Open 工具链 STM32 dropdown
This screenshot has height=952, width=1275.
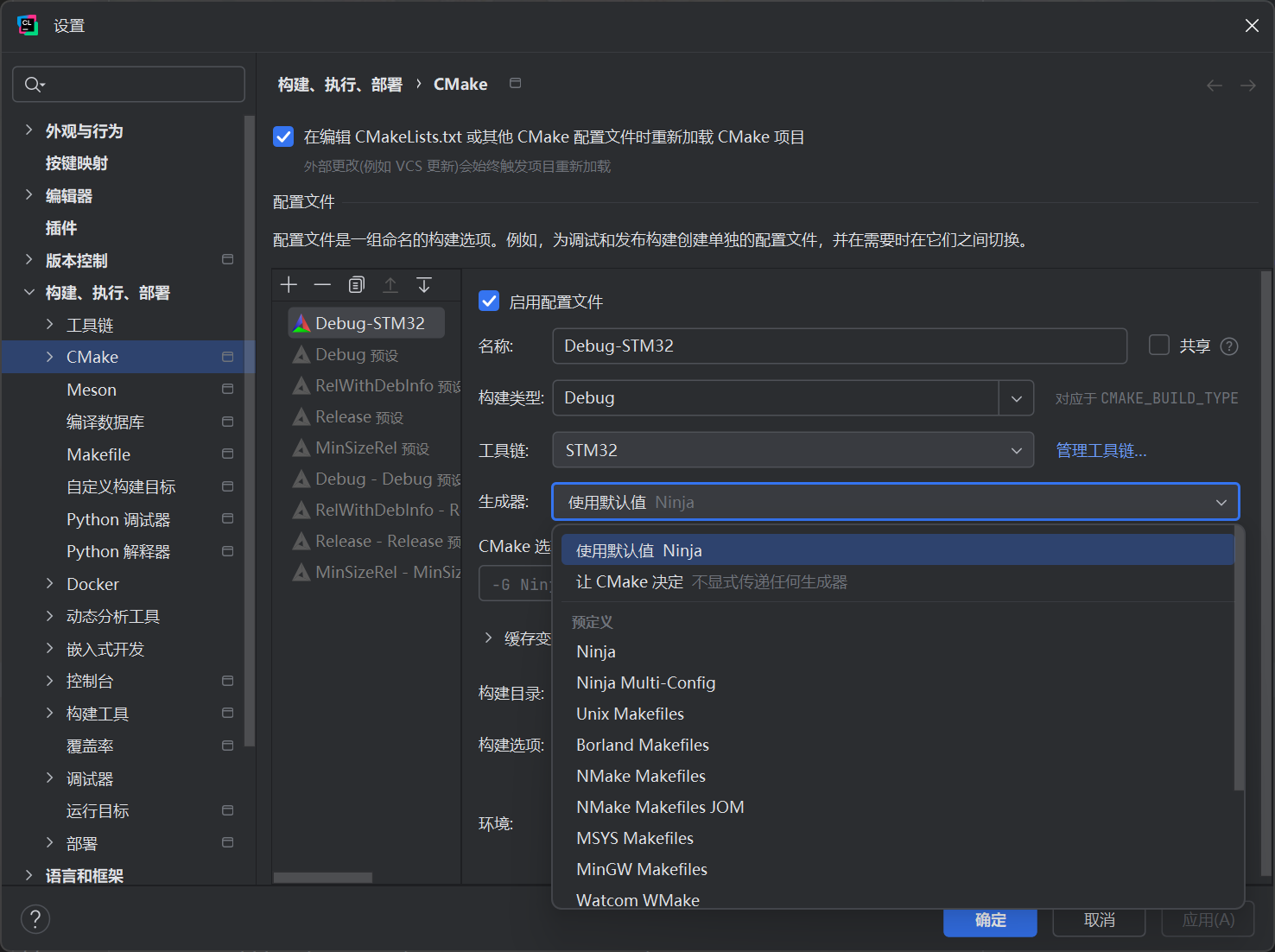(x=793, y=450)
